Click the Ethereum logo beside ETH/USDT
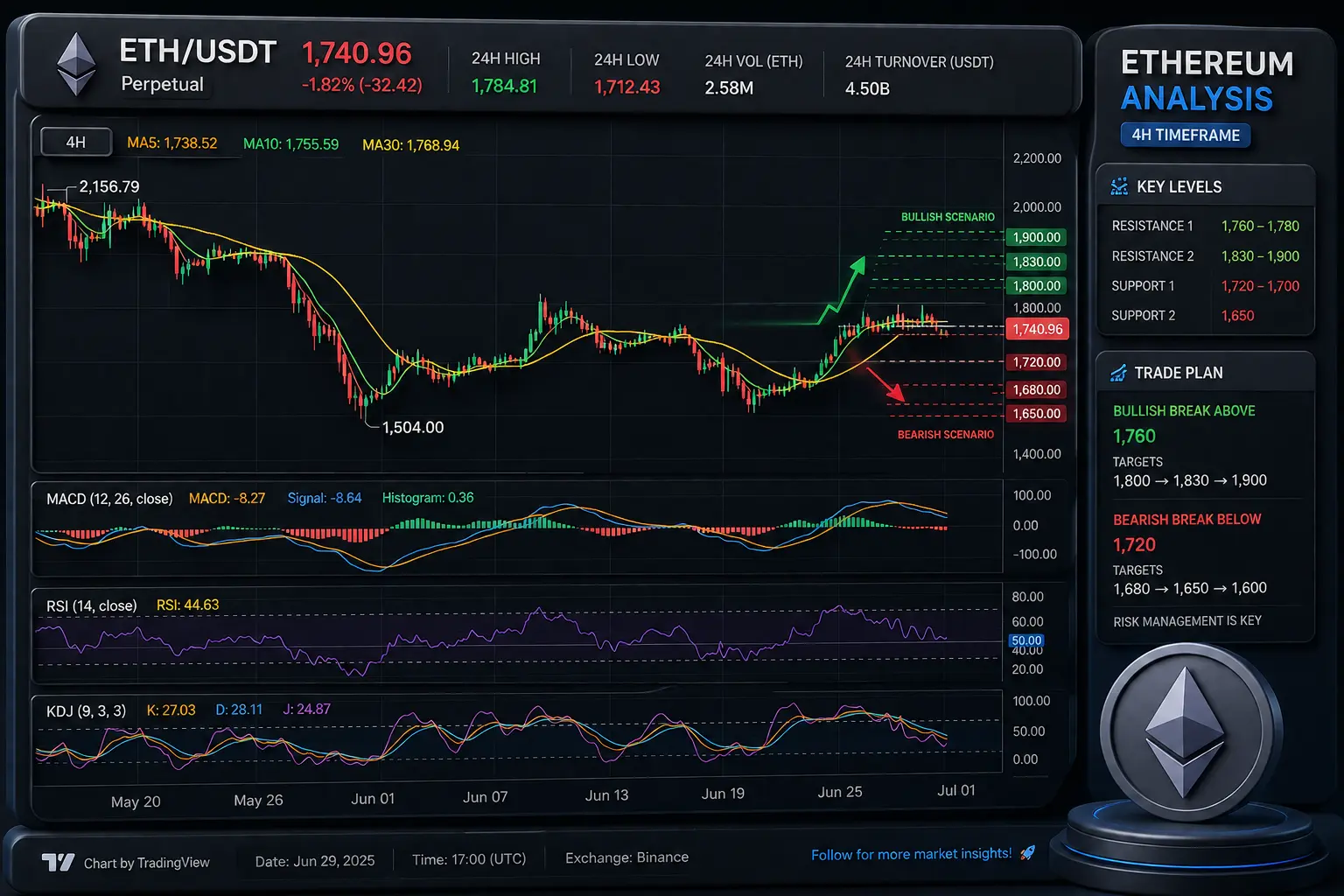 point(76,64)
